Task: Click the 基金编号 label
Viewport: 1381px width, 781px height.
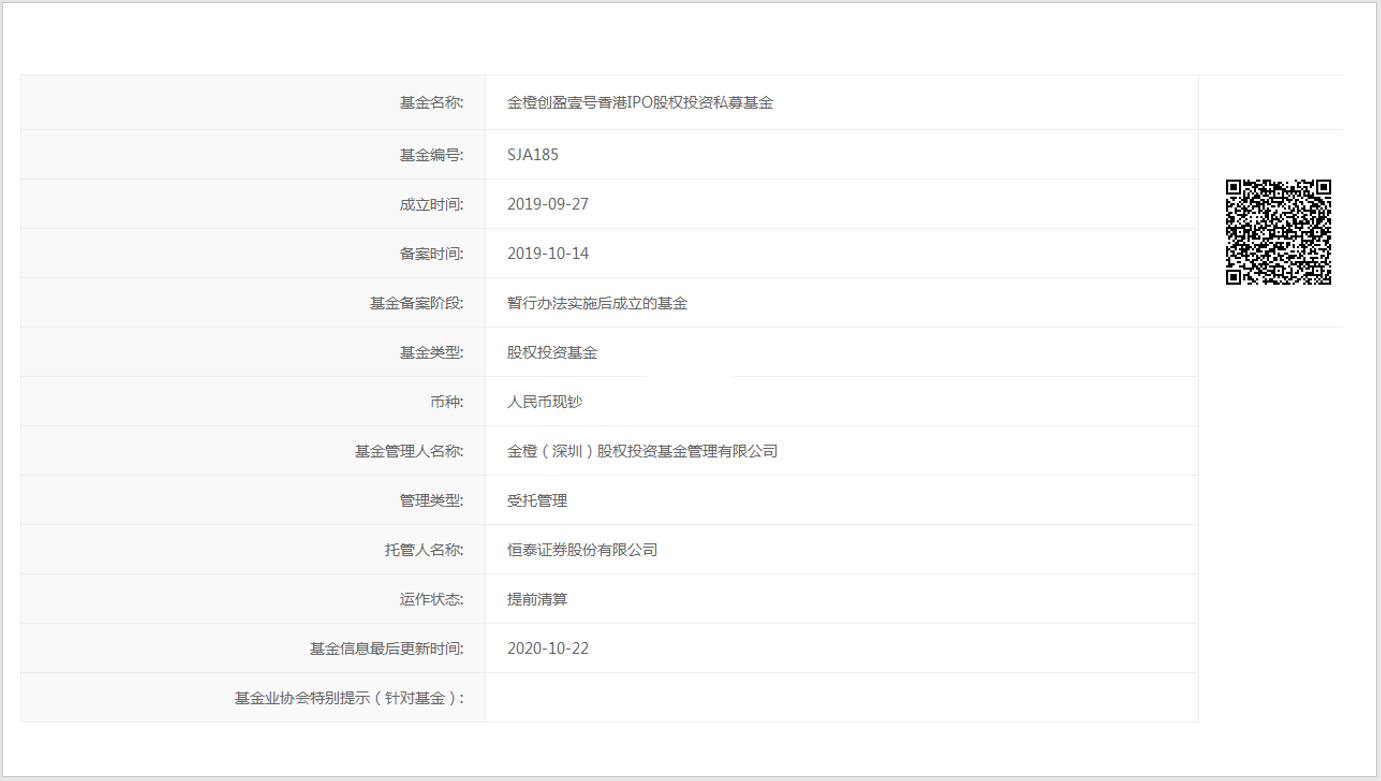Action: (x=432, y=154)
